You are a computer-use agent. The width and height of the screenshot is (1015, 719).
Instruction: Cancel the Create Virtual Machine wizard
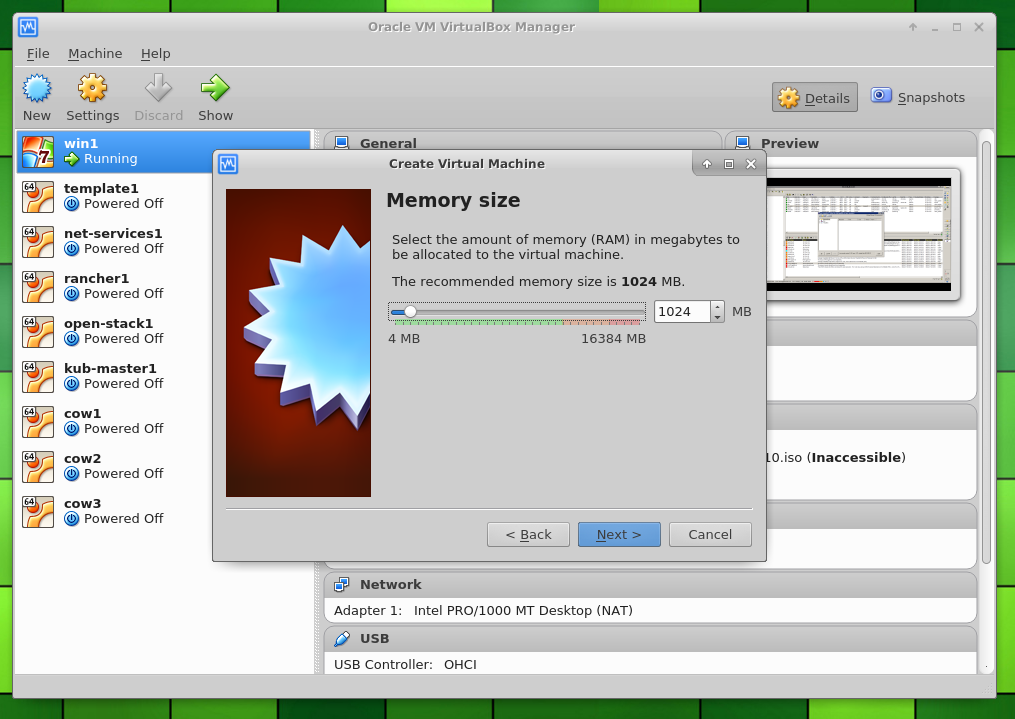coord(710,535)
